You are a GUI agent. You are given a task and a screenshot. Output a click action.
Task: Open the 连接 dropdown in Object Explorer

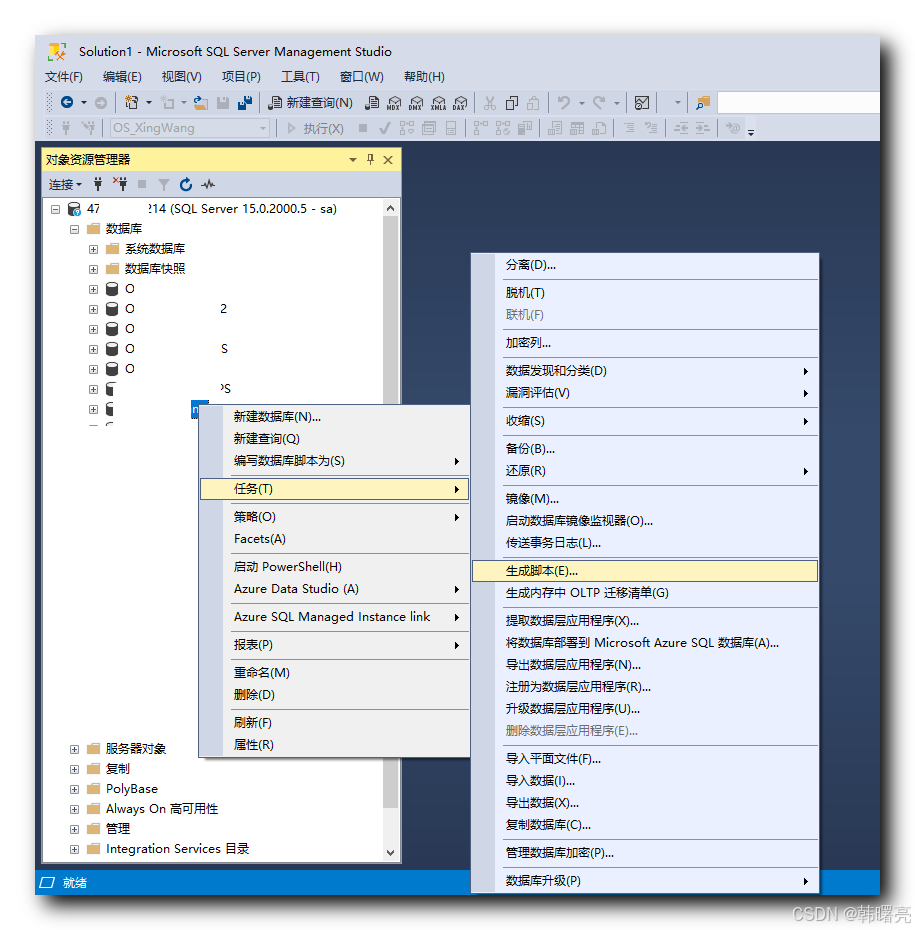[65, 184]
